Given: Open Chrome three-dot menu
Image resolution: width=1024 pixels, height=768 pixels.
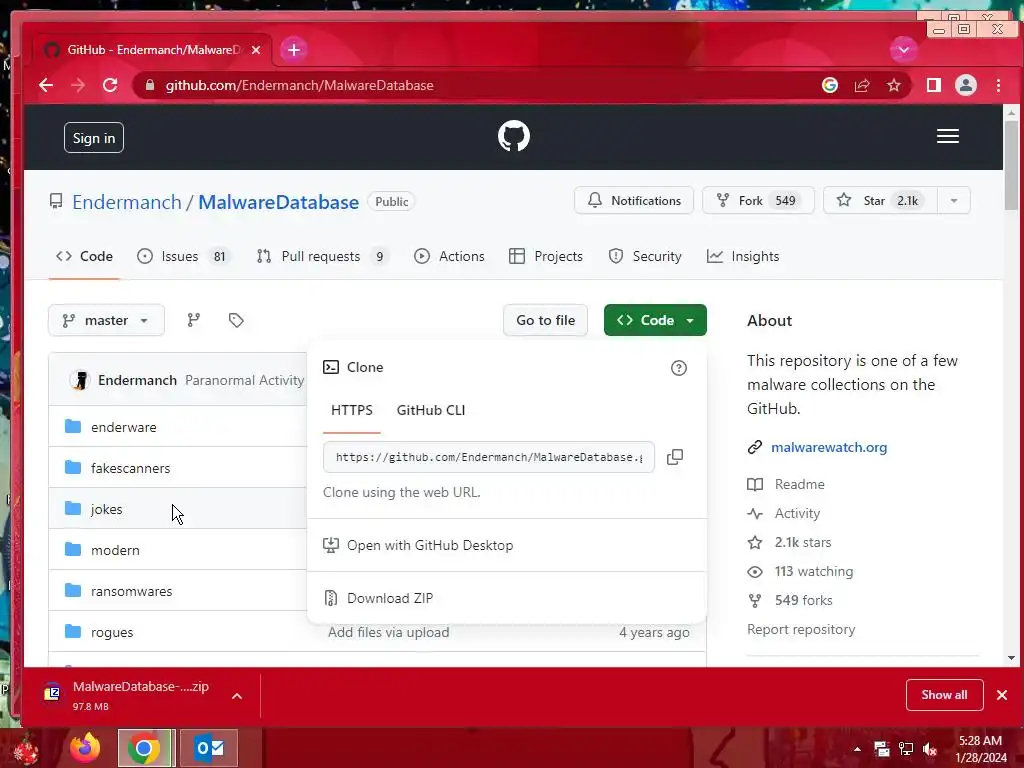Looking at the screenshot, I should [x=998, y=85].
